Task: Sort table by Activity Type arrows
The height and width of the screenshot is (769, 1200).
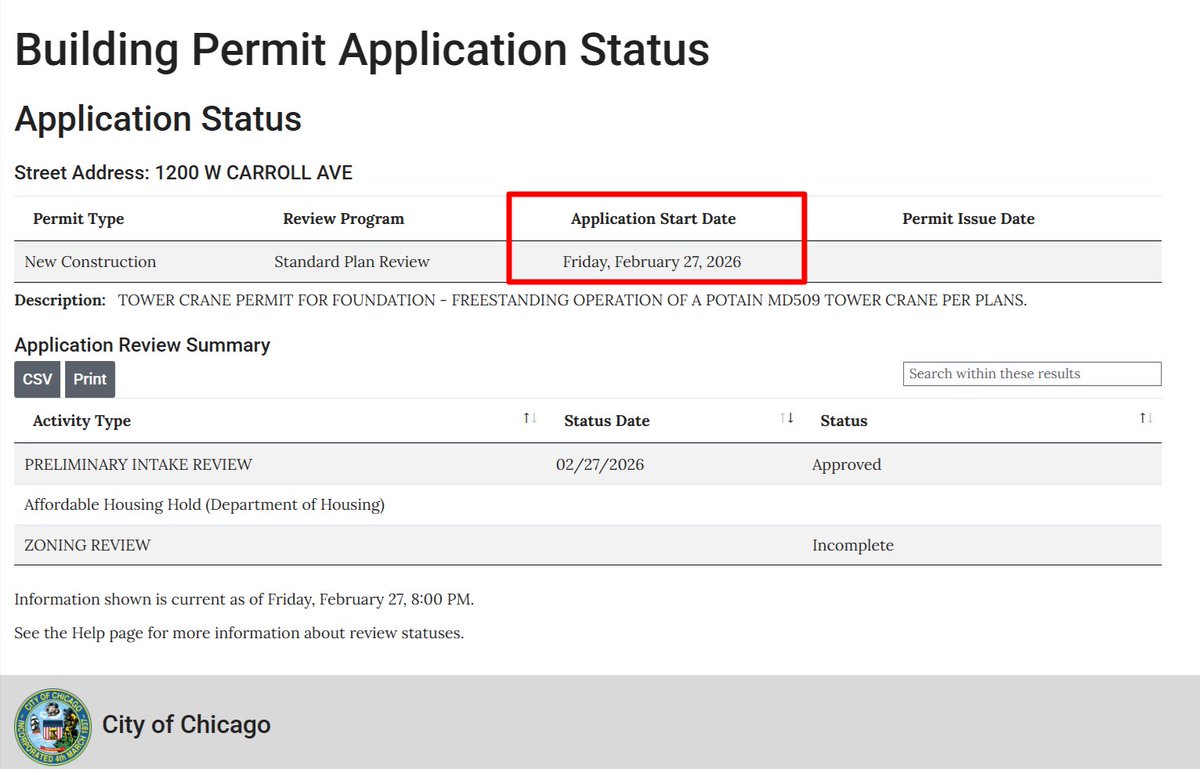Action: [x=530, y=418]
